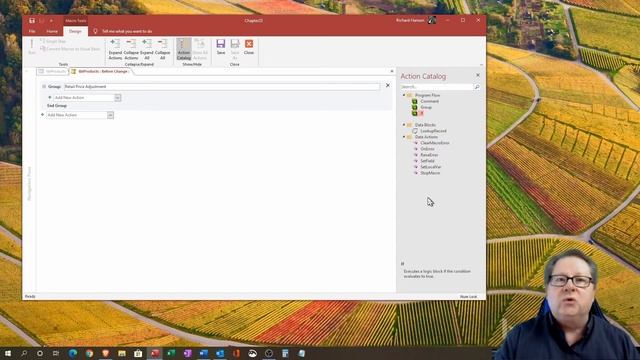
Task: Click the Action Catalog search field
Action: [x=436, y=87]
